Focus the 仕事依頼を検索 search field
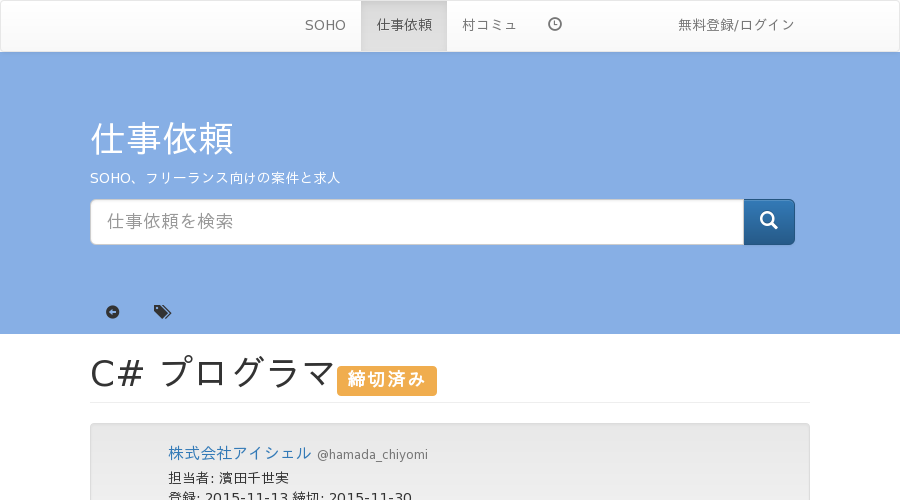 point(417,222)
